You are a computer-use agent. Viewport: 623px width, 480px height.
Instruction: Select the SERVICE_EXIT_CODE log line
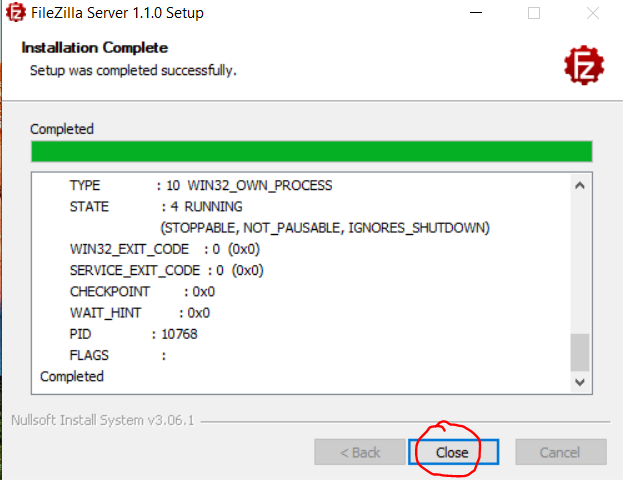(x=166, y=271)
